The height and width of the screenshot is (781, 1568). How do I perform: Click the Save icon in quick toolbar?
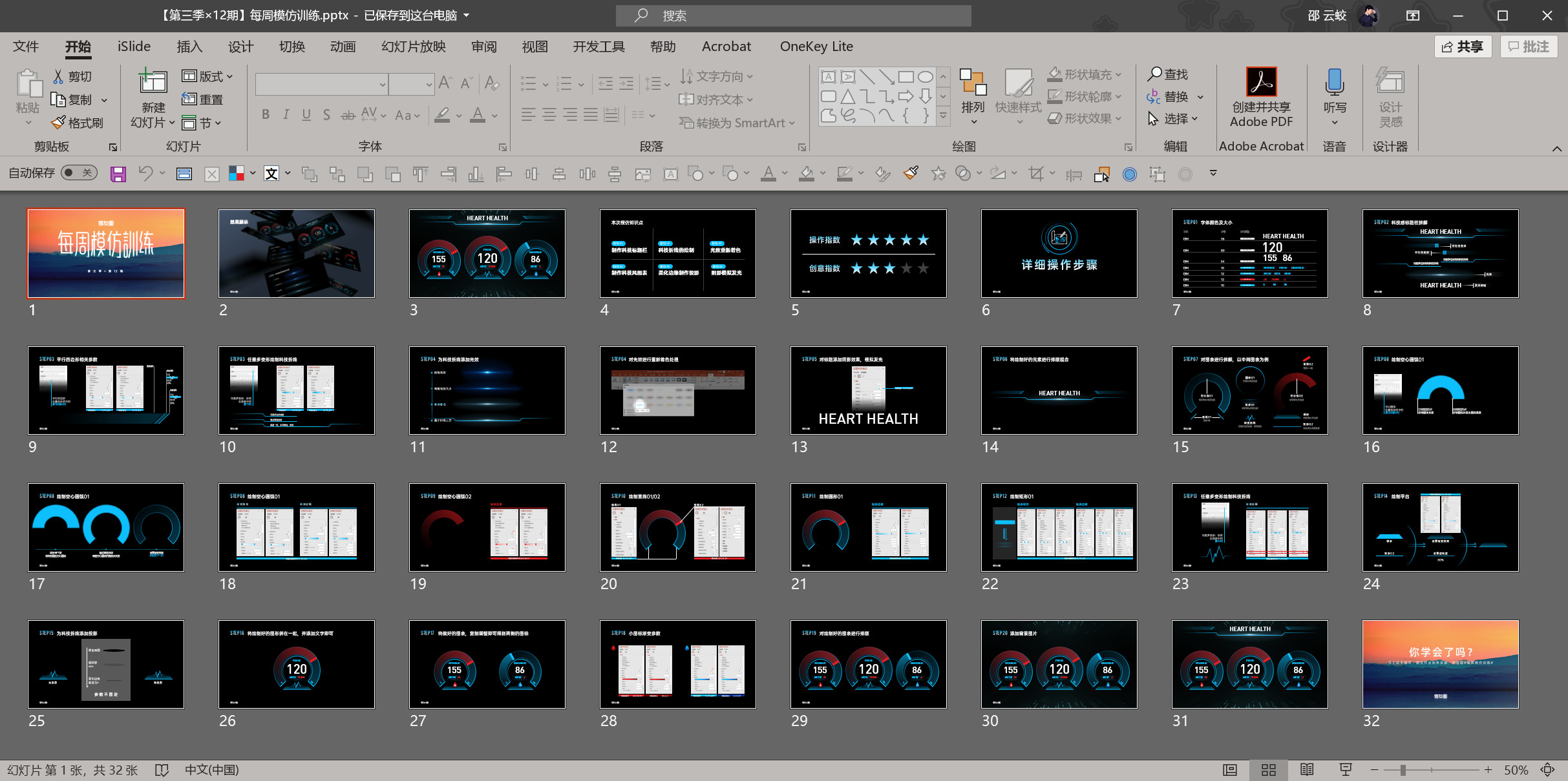pyautogui.click(x=118, y=174)
